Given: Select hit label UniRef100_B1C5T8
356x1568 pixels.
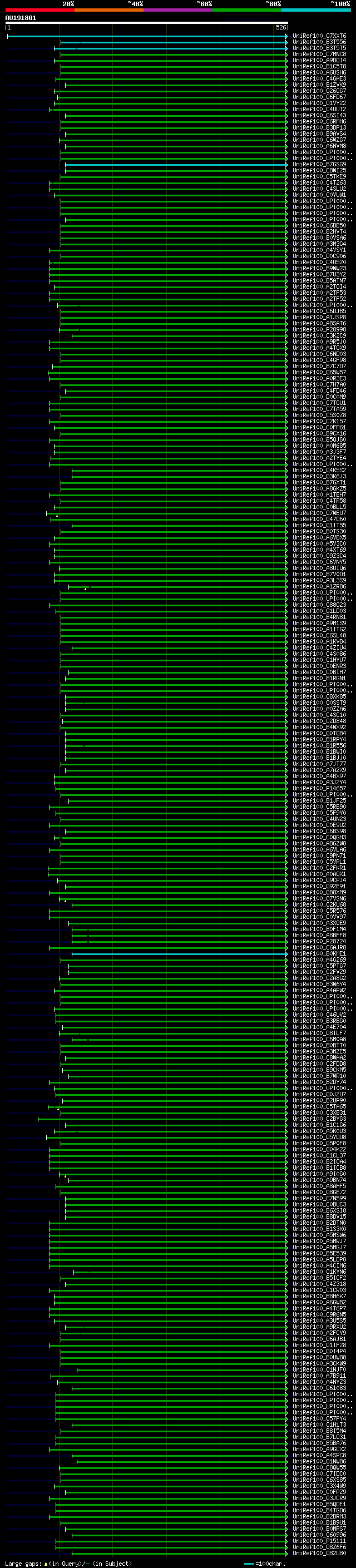Looking at the screenshot, I should click(x=319, y=66).
